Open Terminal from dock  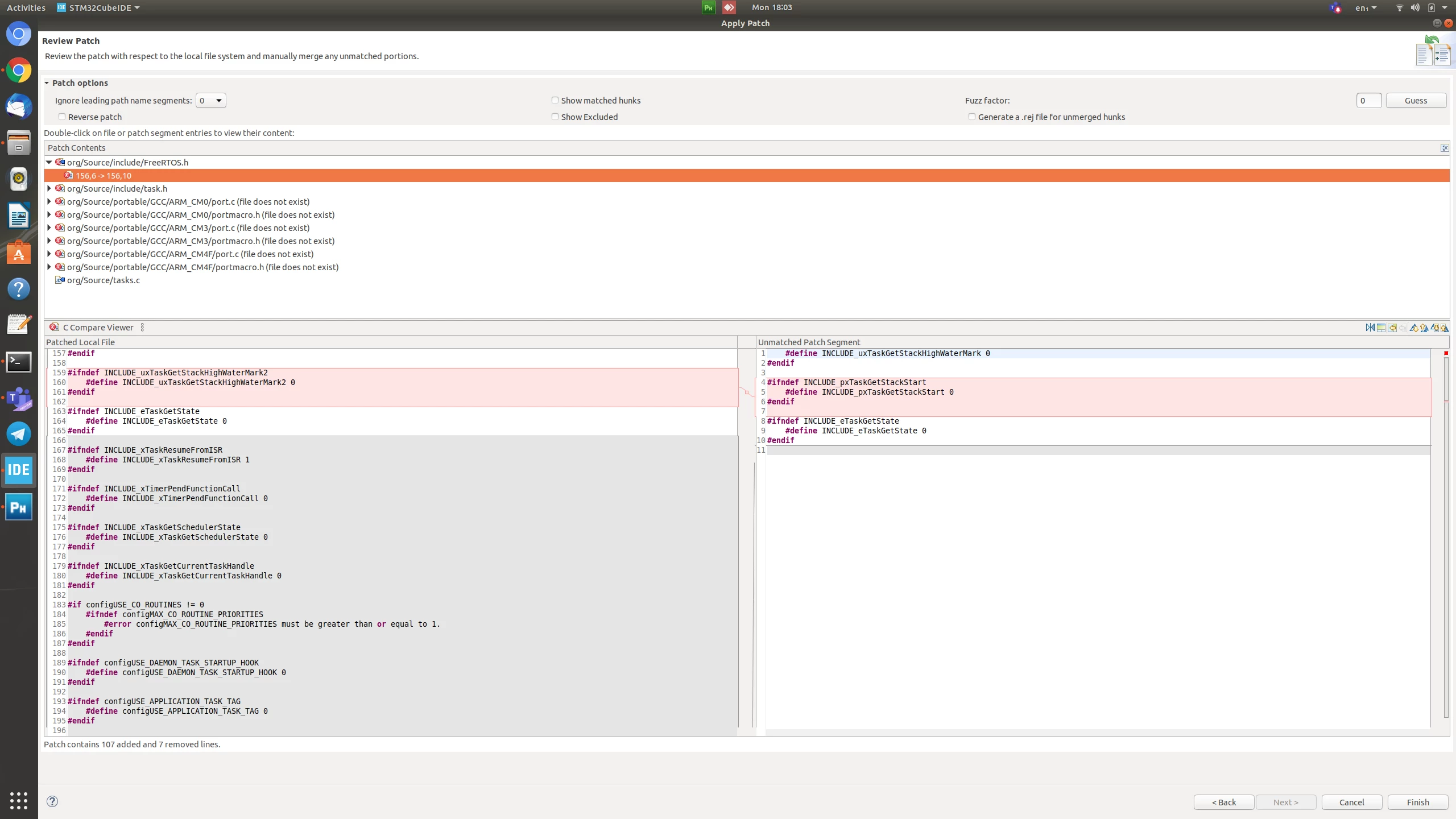19,362
